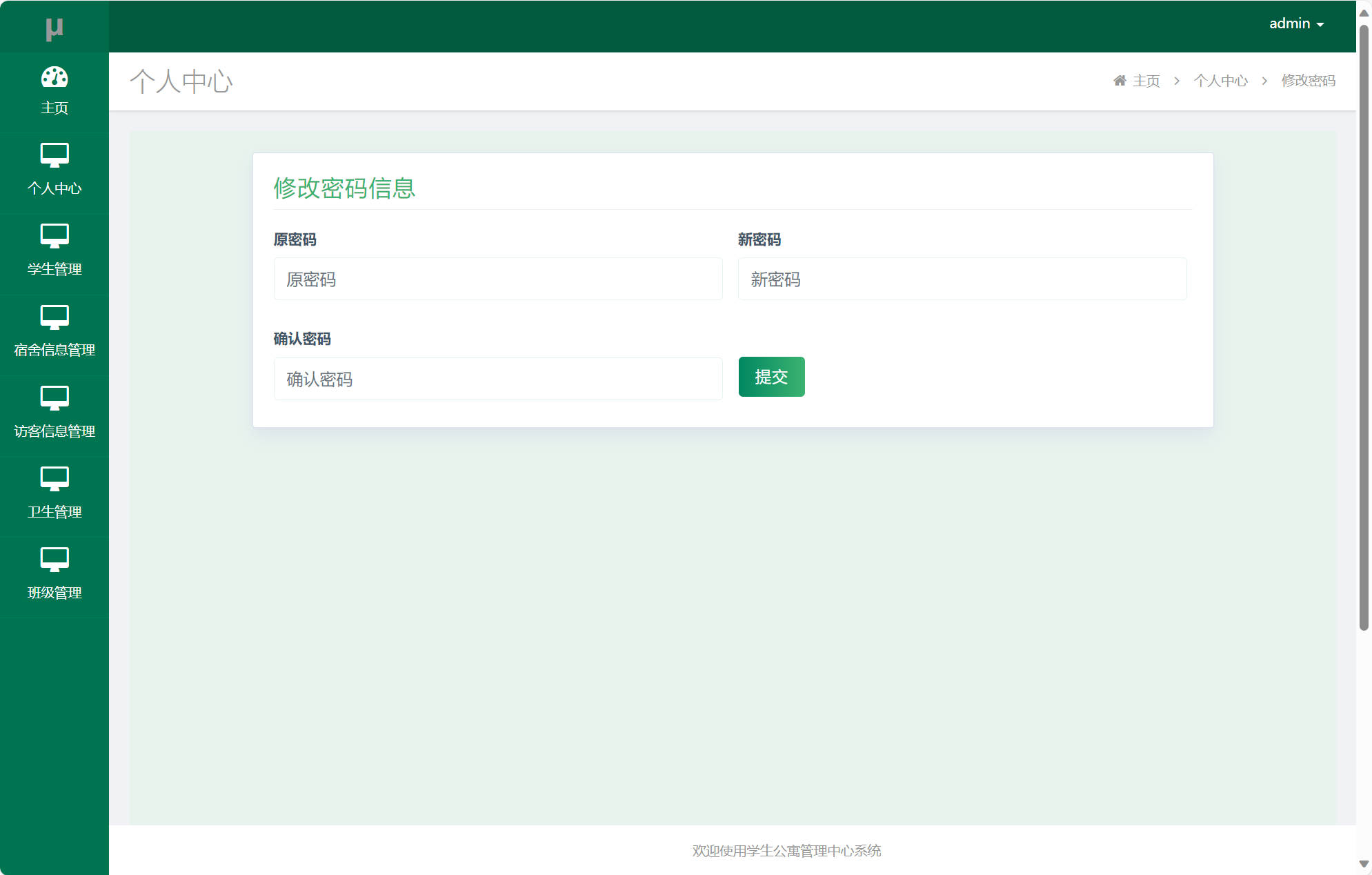Image resolution: width=1372 pixels, height=875 pixels.
Task: Click the 原密码 input field
Action: point(497,279)
